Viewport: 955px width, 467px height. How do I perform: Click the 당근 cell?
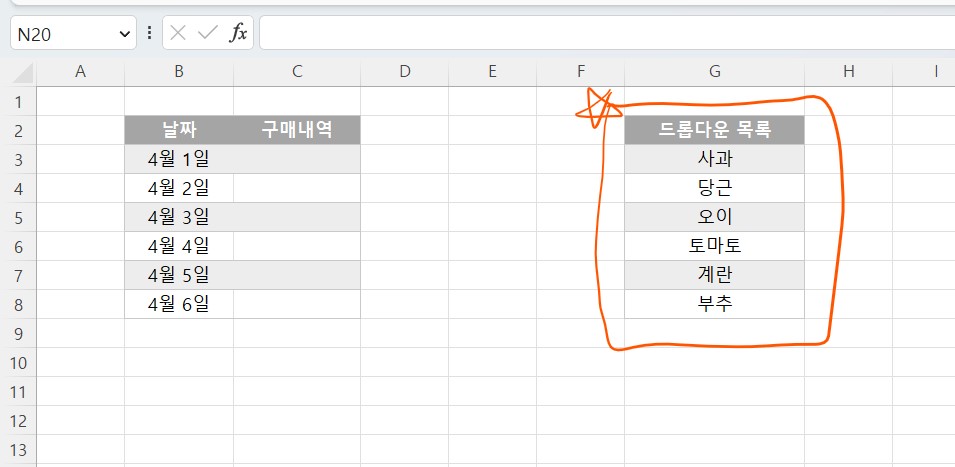tap(714, 188)
